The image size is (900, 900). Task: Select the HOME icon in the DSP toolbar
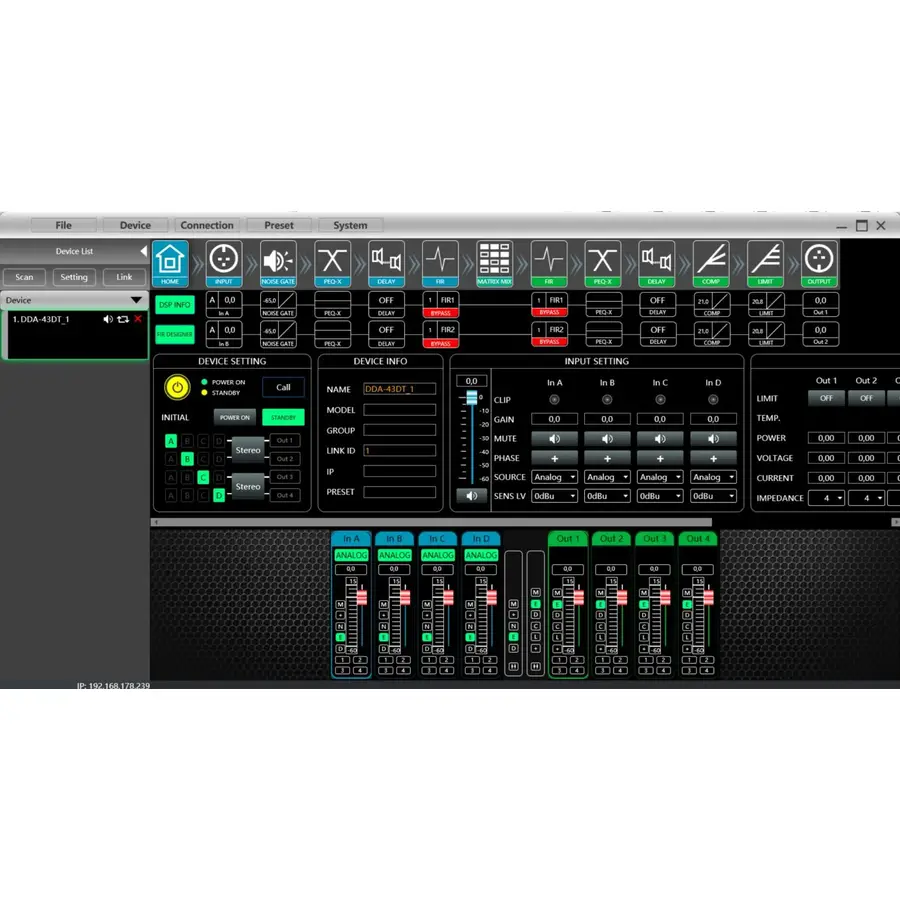pyautogui.click(x=171, y=262)
